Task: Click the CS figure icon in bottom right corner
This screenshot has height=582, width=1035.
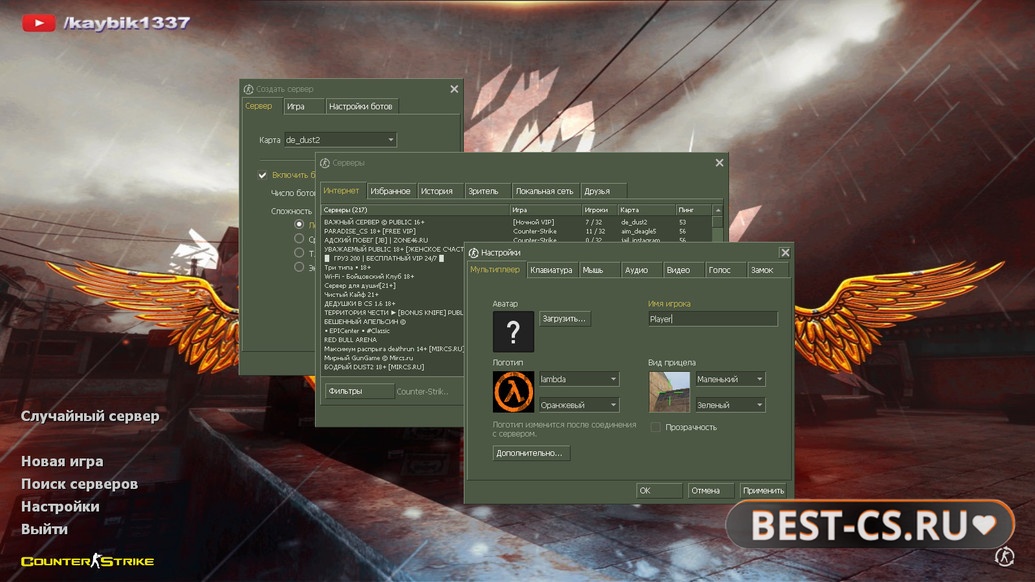Action: pyautogui.click(x=1004, y=556)
